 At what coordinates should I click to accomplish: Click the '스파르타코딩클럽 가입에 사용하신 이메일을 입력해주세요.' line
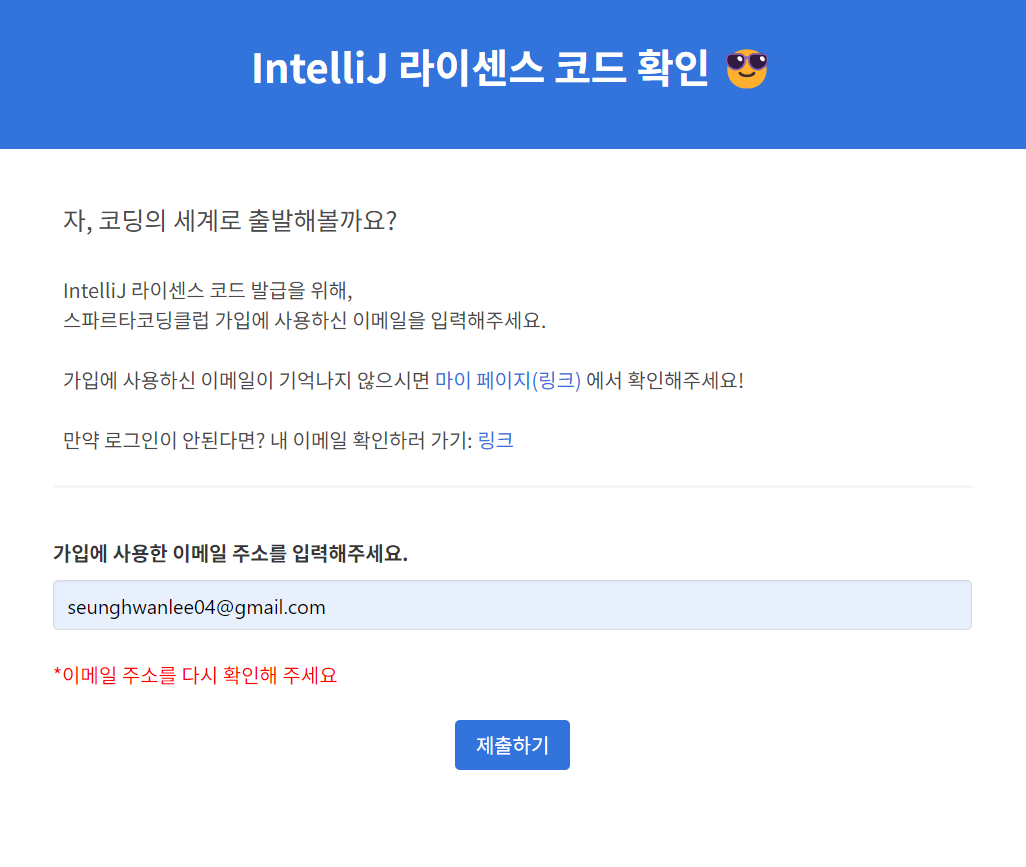click(304, 321)
